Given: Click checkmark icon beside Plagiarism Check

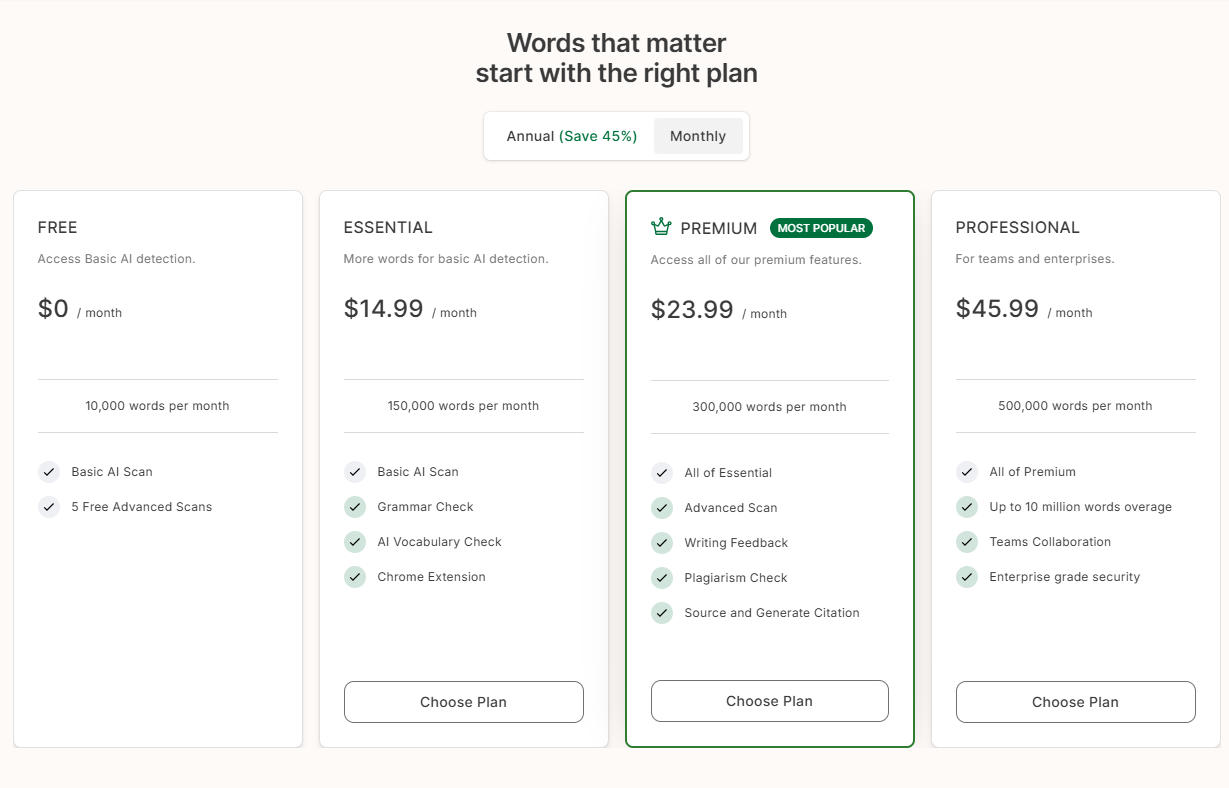Looking at the screenshot, I should coord(662,578).
